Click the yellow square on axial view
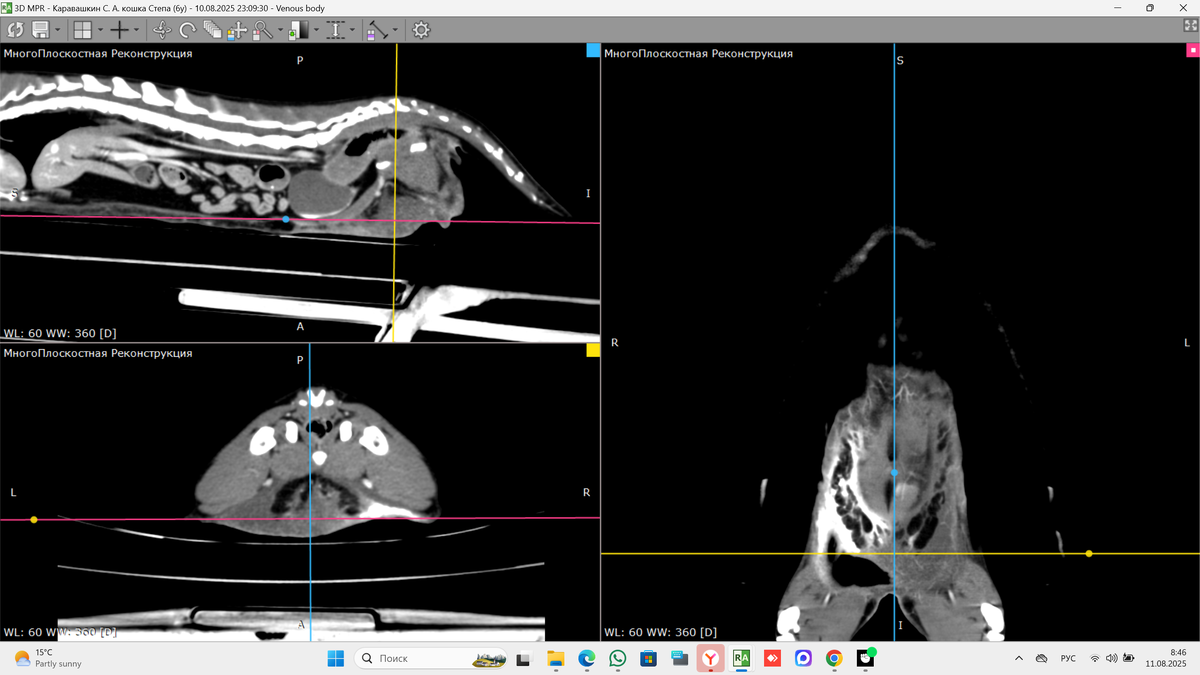The image size is (1200, 675). (593, 350)
